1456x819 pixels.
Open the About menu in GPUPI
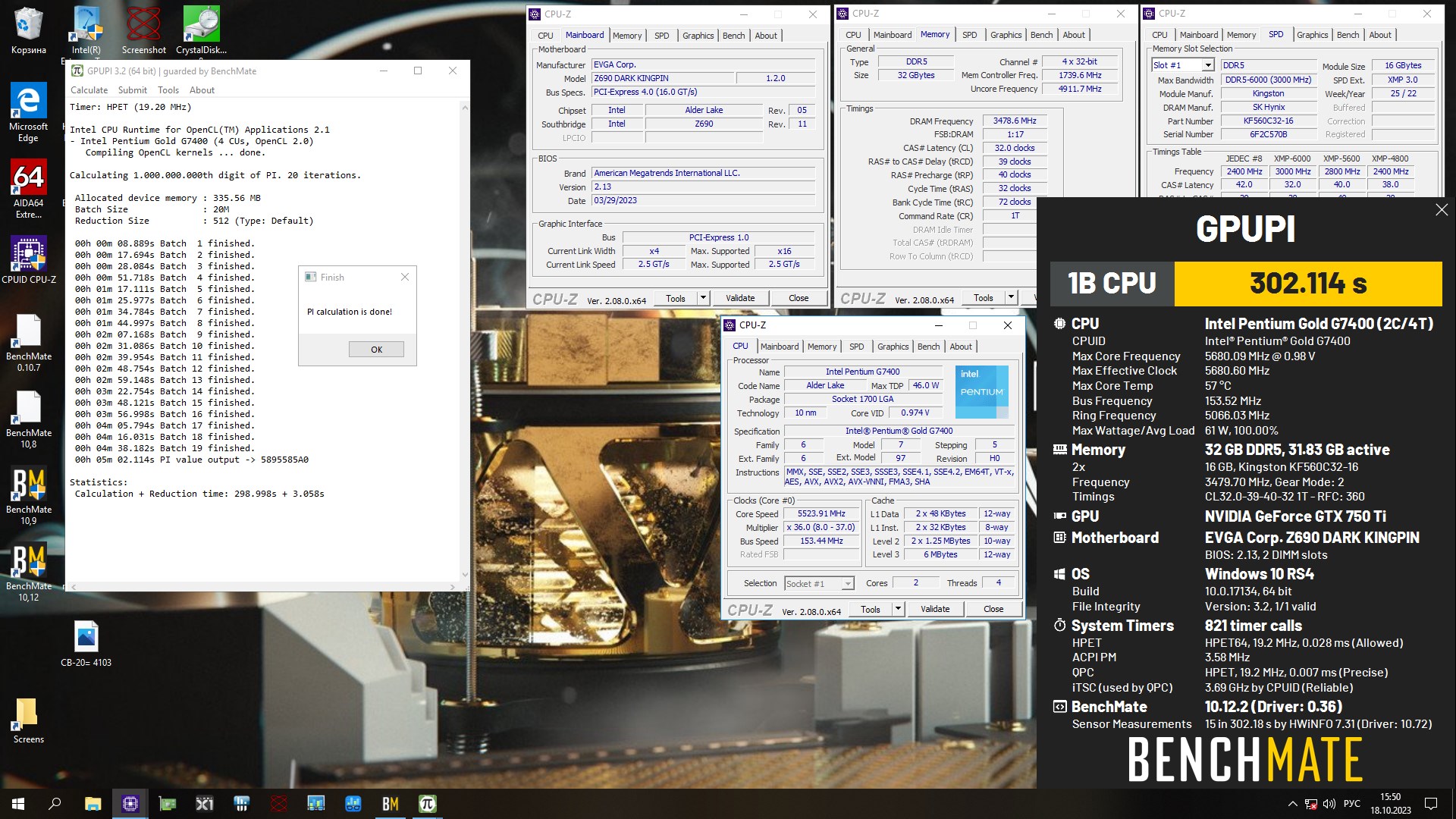[x=202, y=89]
